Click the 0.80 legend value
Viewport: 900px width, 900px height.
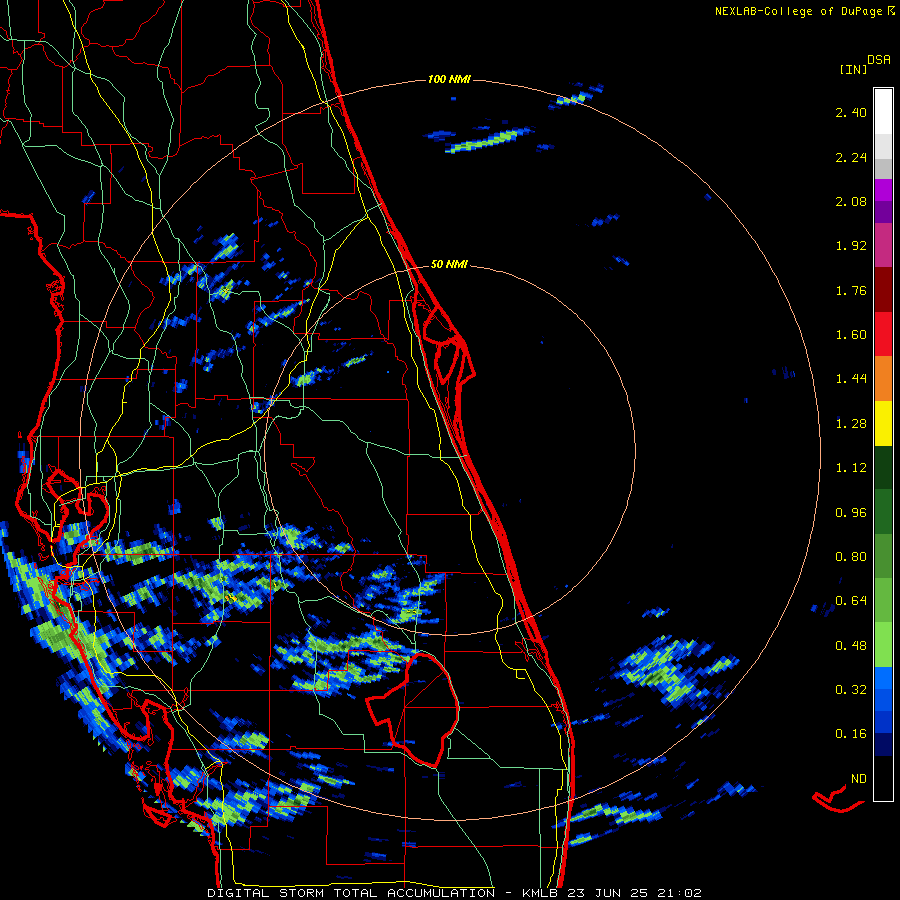(851, 557)
